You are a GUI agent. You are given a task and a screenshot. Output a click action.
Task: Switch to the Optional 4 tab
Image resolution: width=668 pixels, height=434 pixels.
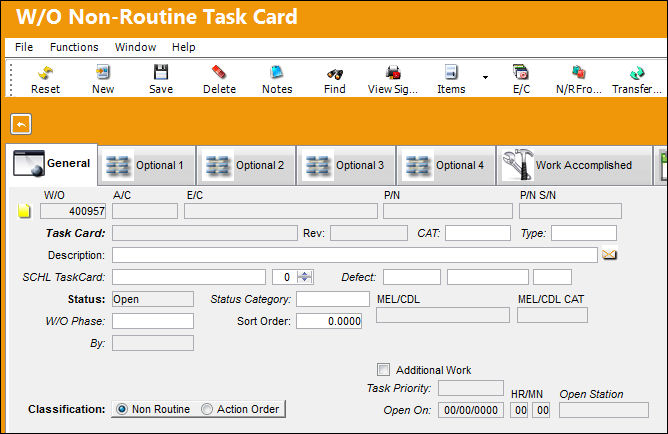click(446, 165)
